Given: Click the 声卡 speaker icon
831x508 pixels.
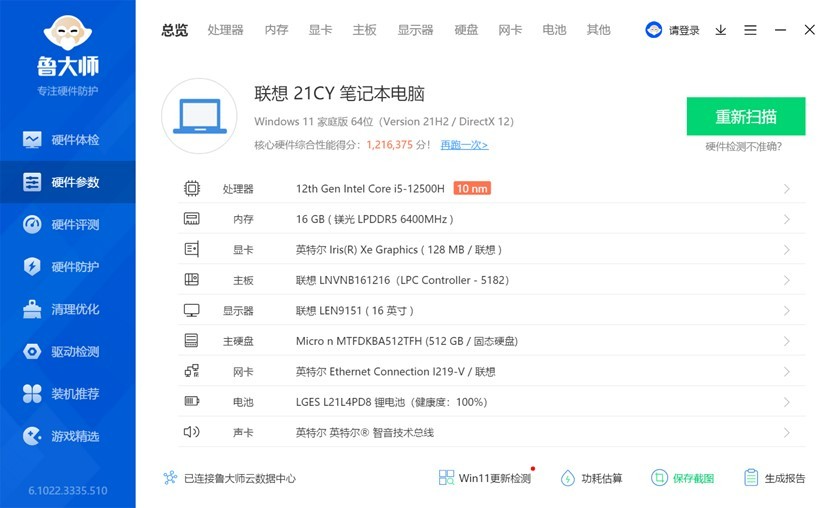Looking at the screenshot, I should click(191, 432).
